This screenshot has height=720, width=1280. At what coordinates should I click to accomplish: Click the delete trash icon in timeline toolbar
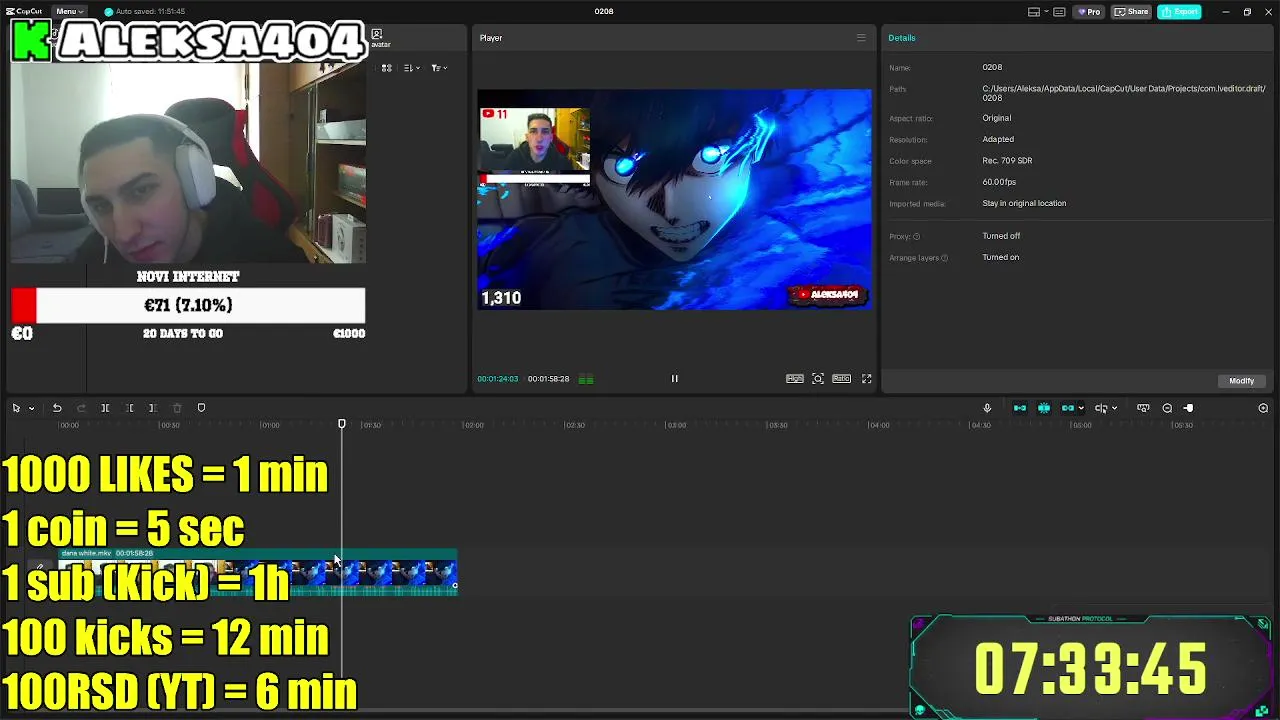[x=177, y=408]
